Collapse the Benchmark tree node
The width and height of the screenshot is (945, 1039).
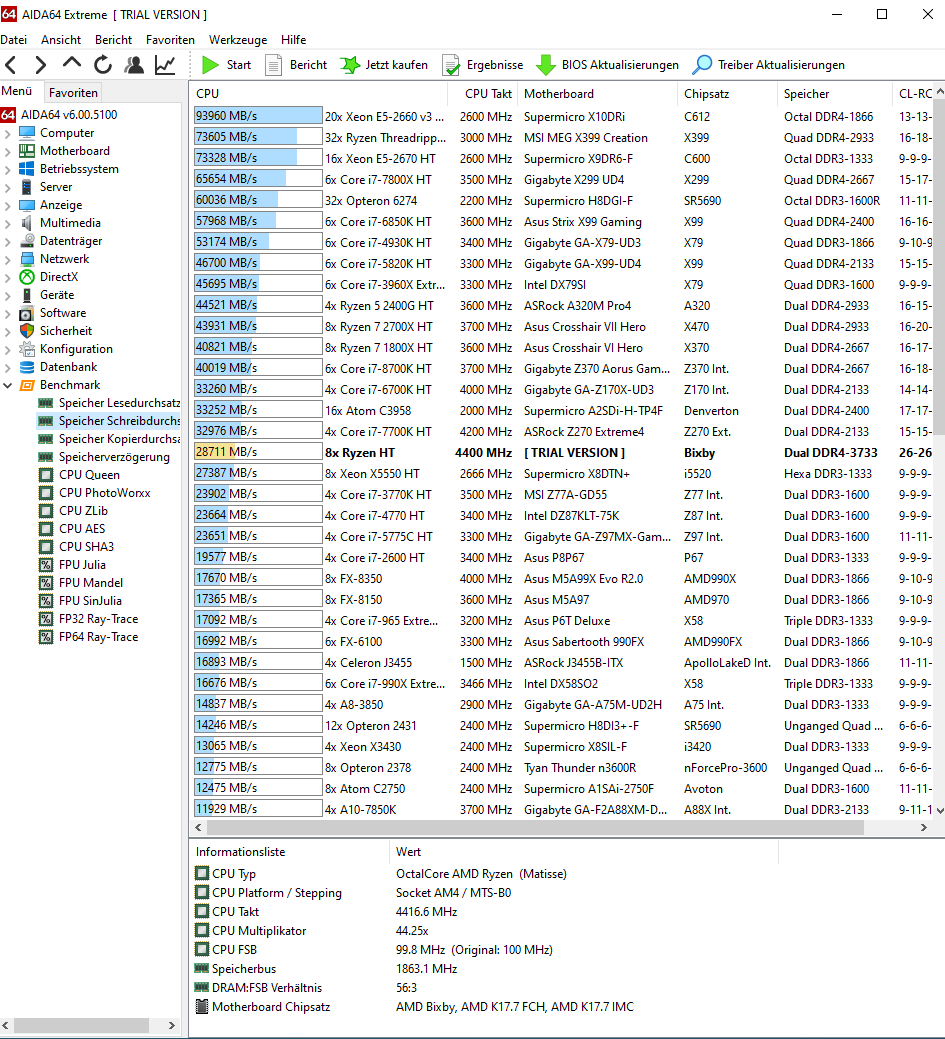(x=7, y=385)
